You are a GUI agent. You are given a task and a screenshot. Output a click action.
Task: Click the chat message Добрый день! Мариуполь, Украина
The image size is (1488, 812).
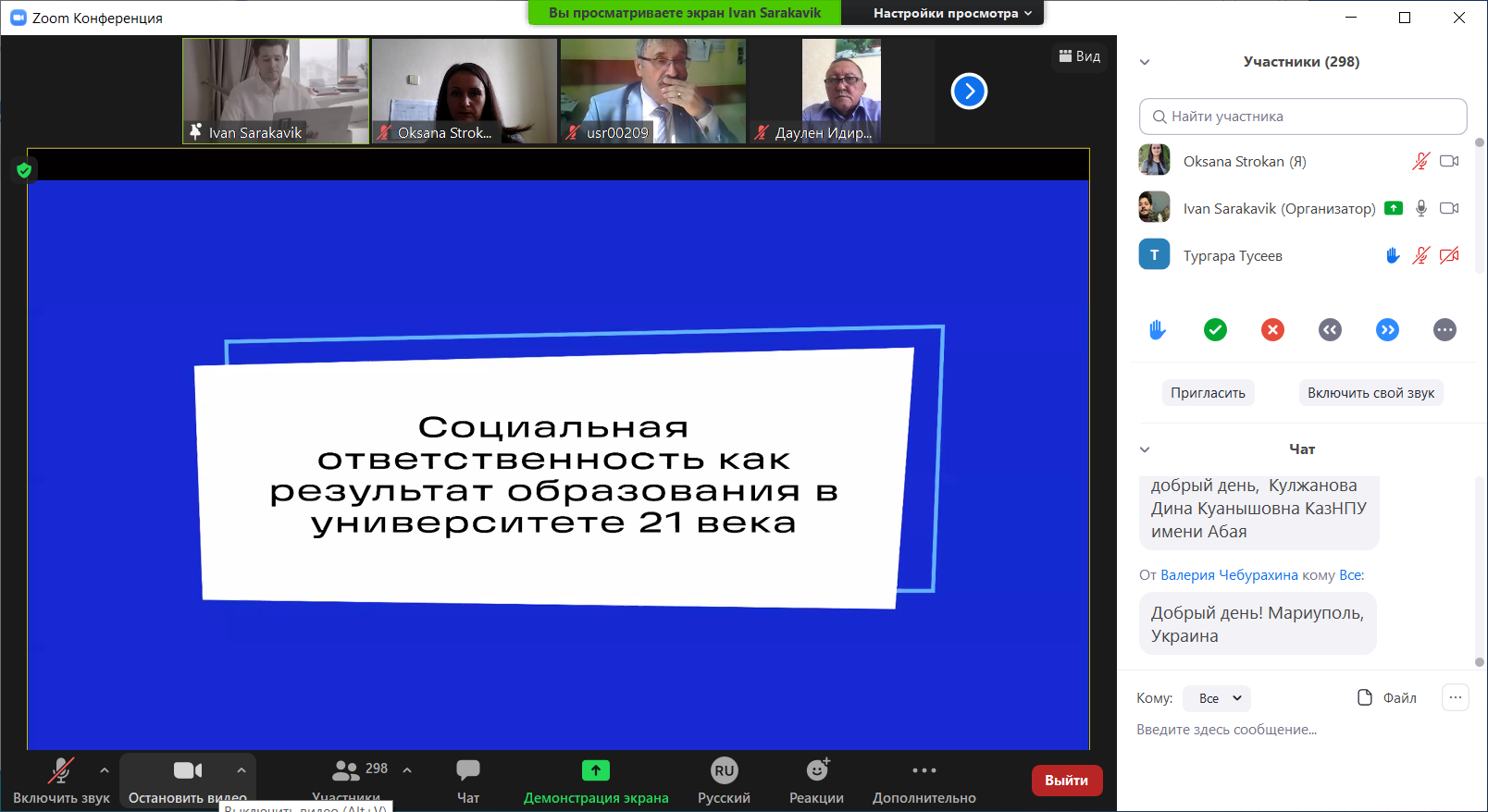point(1258,624)
